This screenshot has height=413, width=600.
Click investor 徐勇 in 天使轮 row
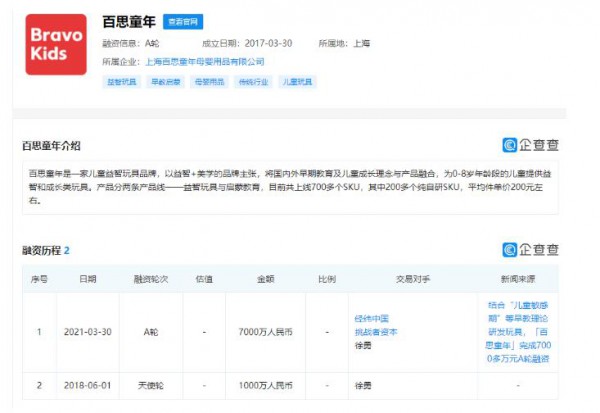(x=363, y=385)
